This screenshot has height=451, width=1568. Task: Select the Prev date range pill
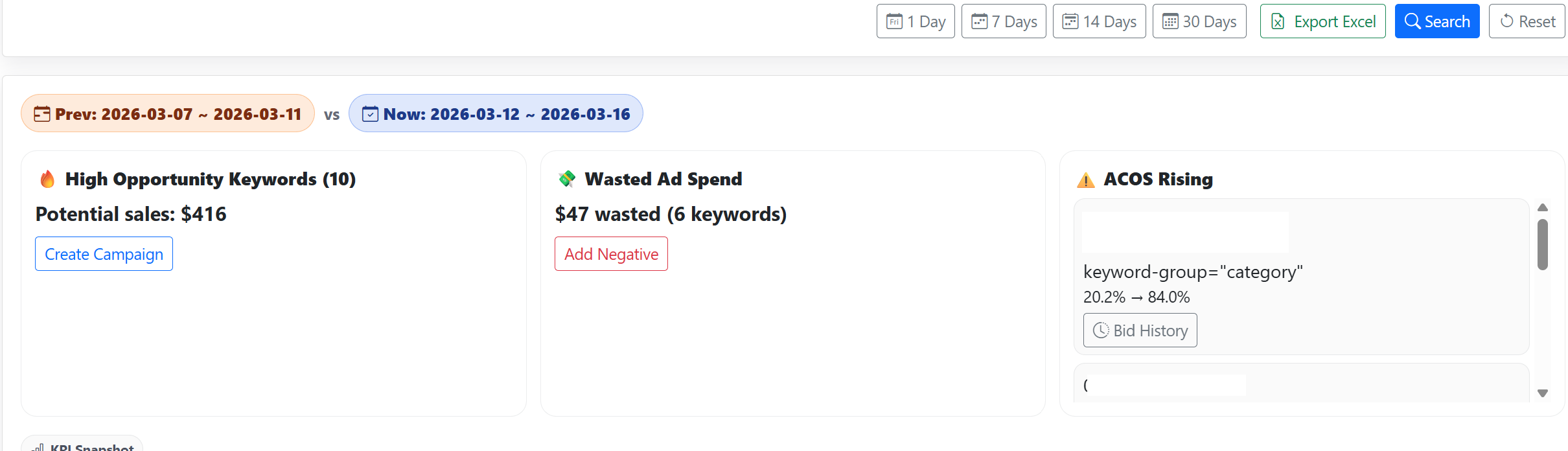pos(168,113)
